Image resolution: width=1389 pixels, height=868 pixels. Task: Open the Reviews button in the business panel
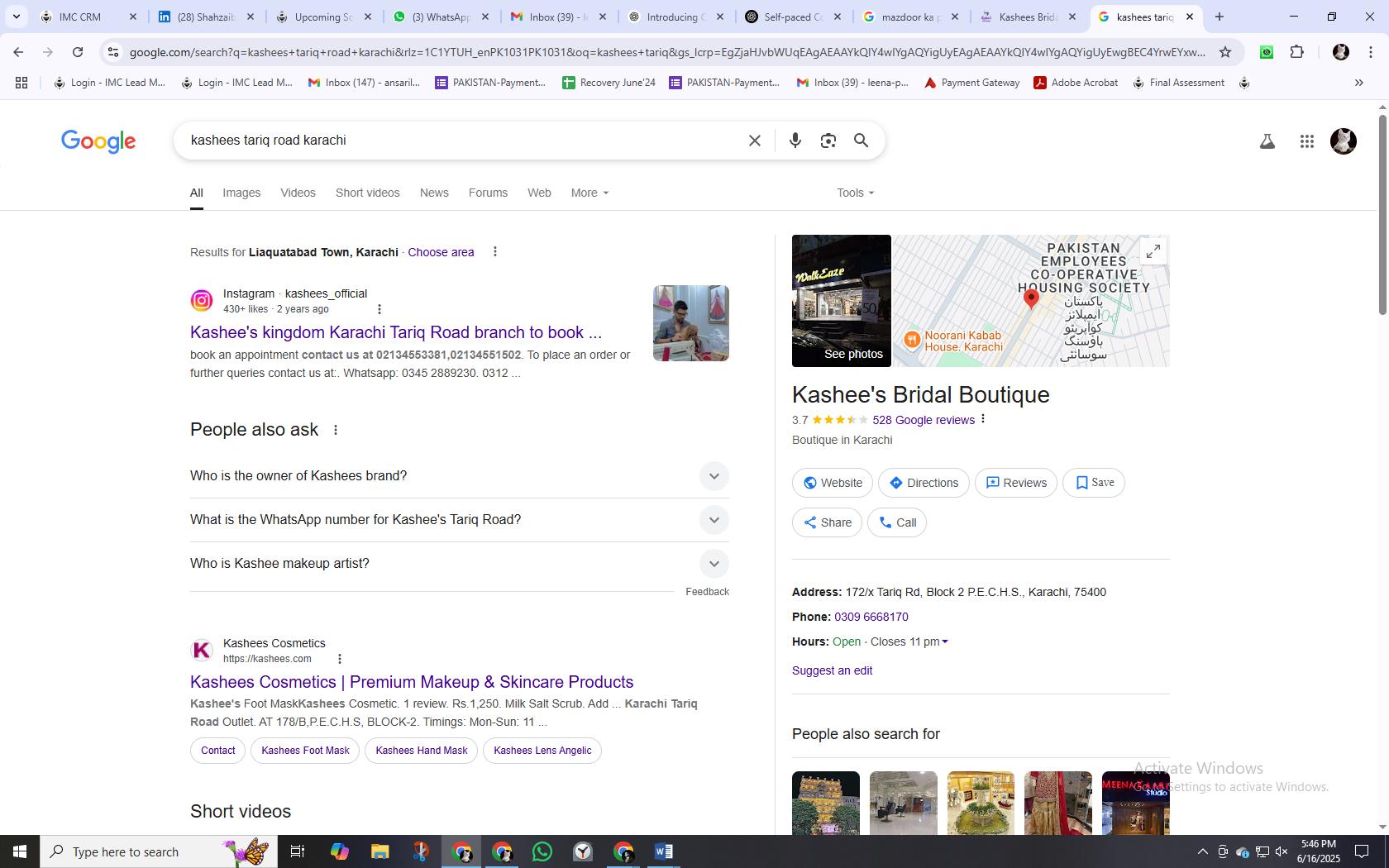(1016, 483)
